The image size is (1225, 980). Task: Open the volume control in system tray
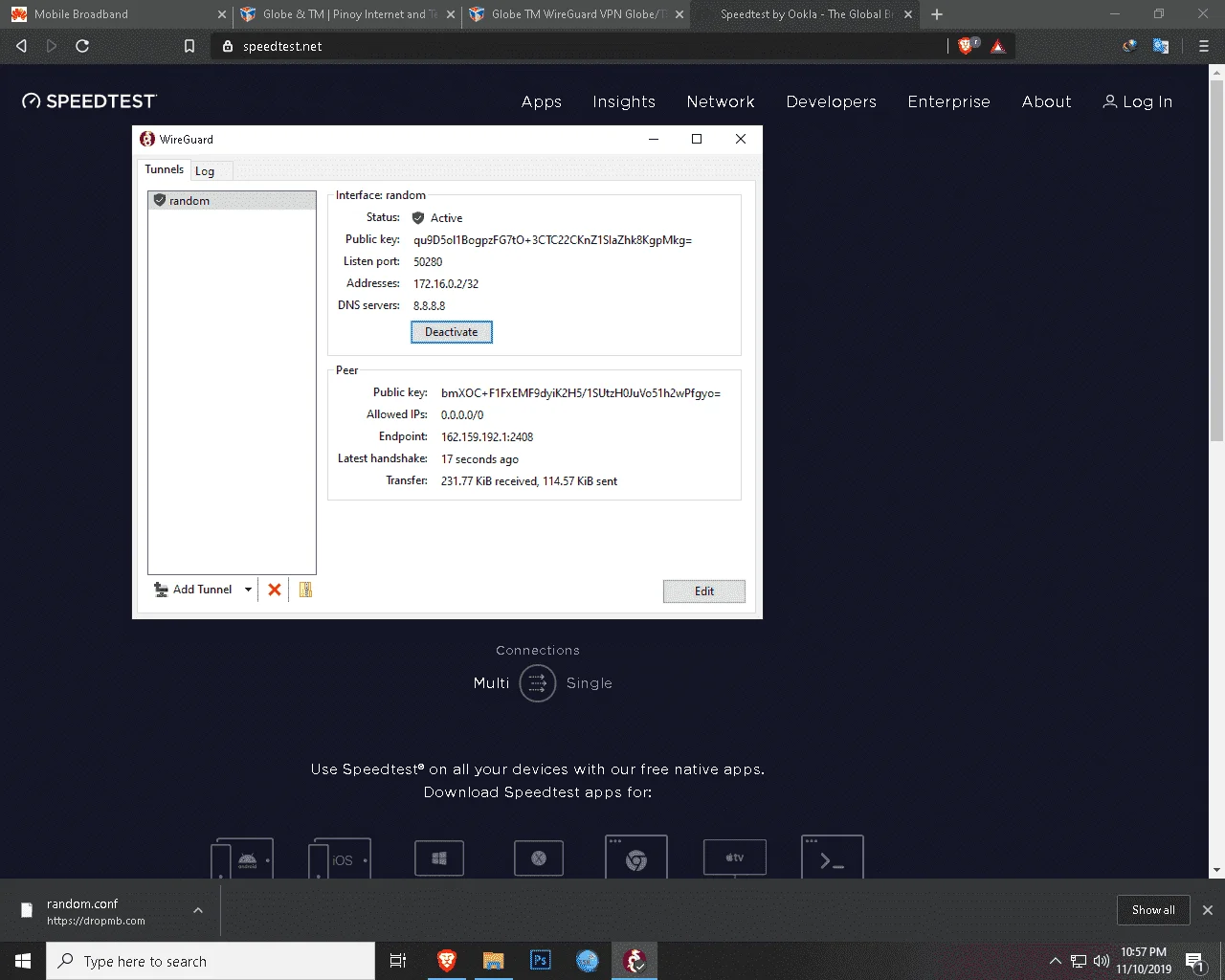click(x=1102, y=961)
